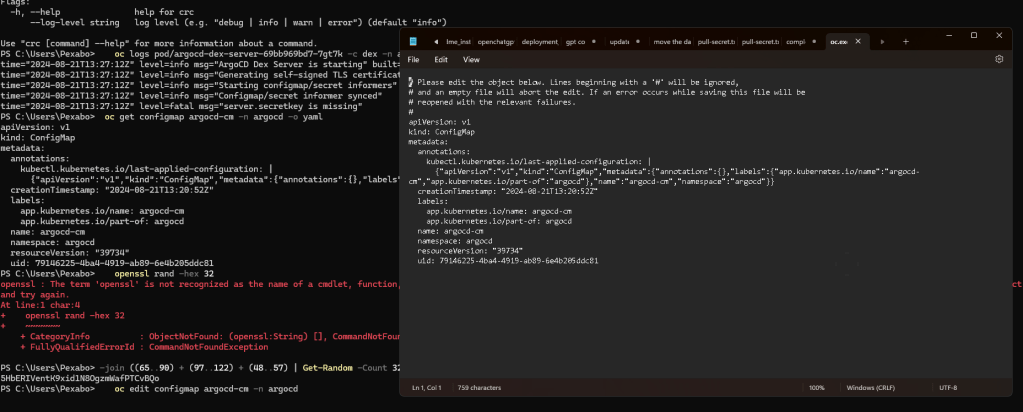1023x412 pixels.
Task: Switch to the lme_inst tab
Action: point(459,41)
